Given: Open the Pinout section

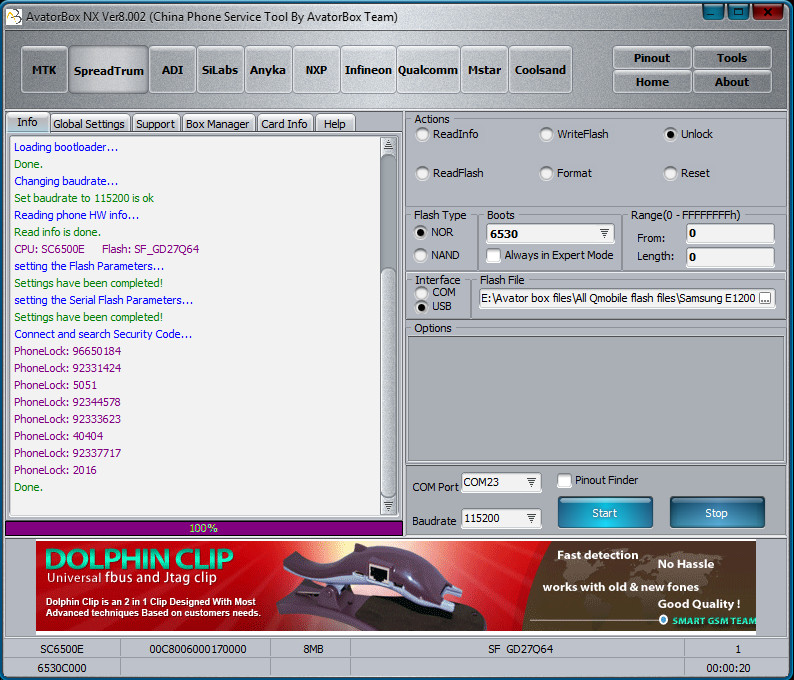Looking at the screenshot, I should click(x=652, y=58).
